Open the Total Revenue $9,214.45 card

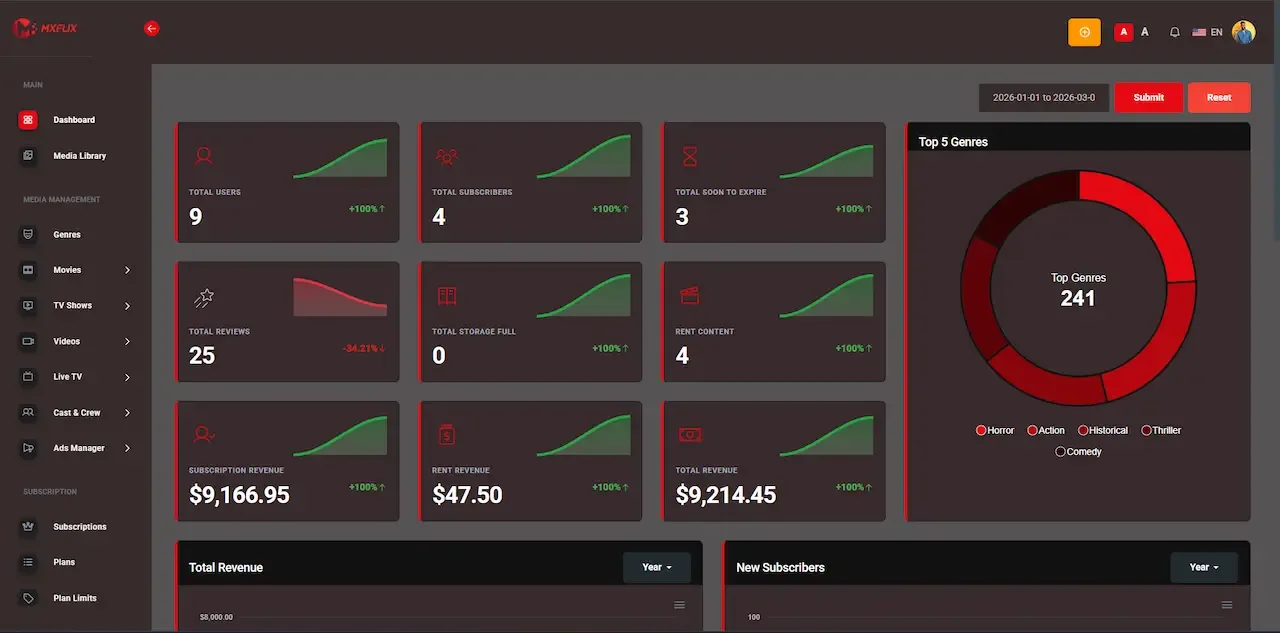[x=774, y=461]
